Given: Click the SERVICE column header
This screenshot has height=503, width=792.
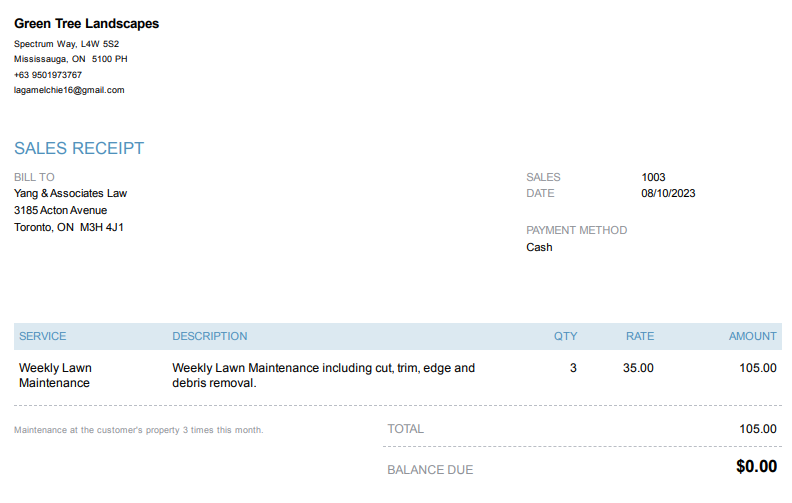Looking at the screenshot, I should (43, 336).
